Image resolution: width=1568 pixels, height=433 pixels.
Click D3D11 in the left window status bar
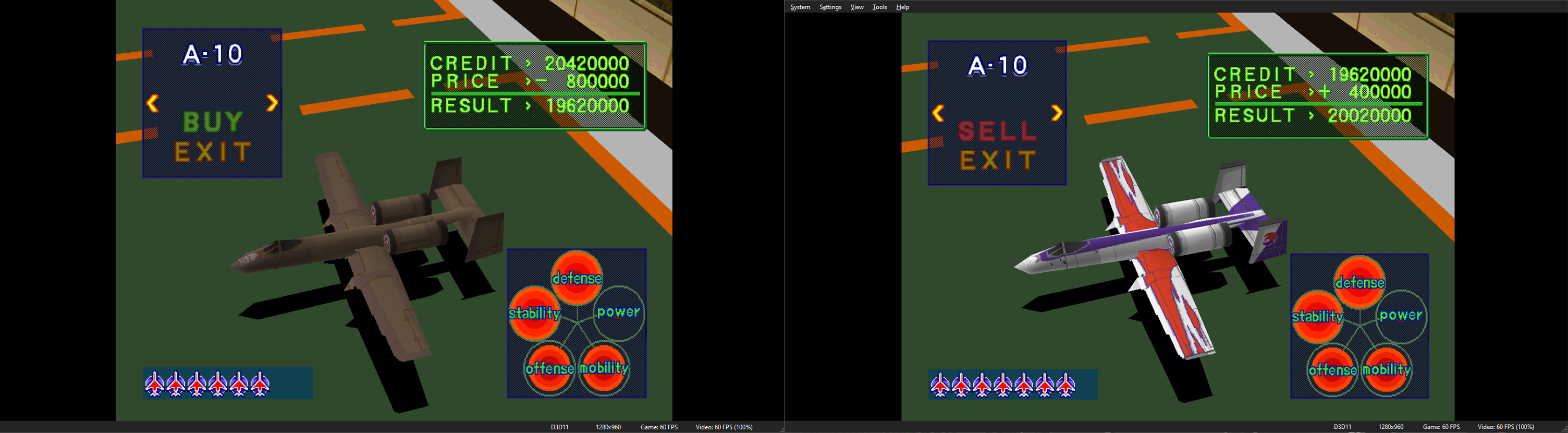tap(560, 427)
